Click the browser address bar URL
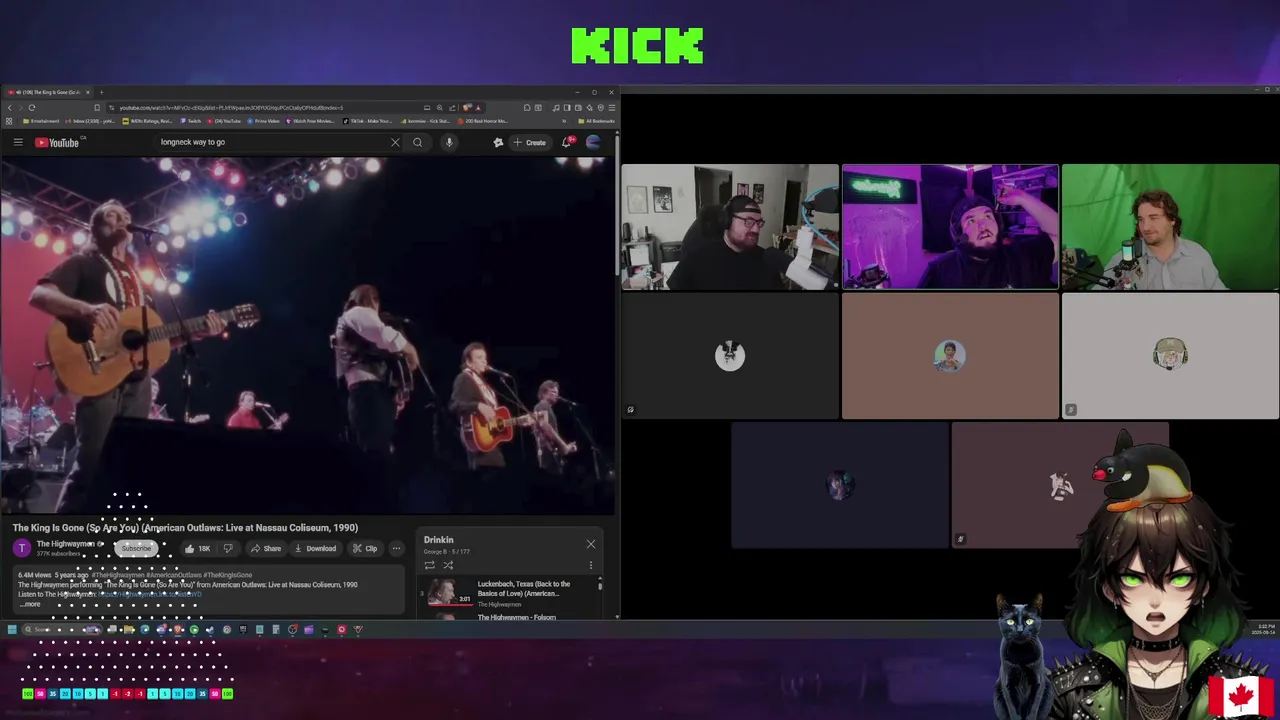The height and width of the screenshot is (720, 1280). point(231,107)
